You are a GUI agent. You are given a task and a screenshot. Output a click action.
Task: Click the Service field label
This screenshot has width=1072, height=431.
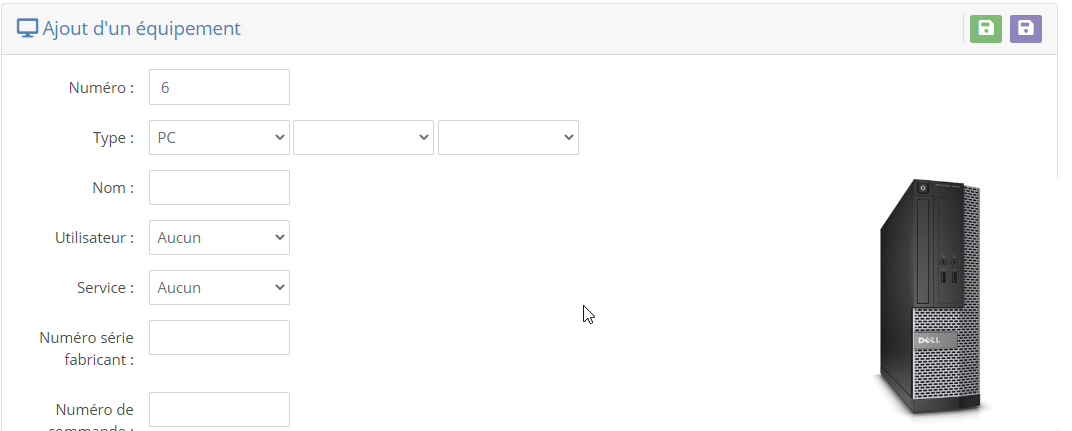(105, 288)
